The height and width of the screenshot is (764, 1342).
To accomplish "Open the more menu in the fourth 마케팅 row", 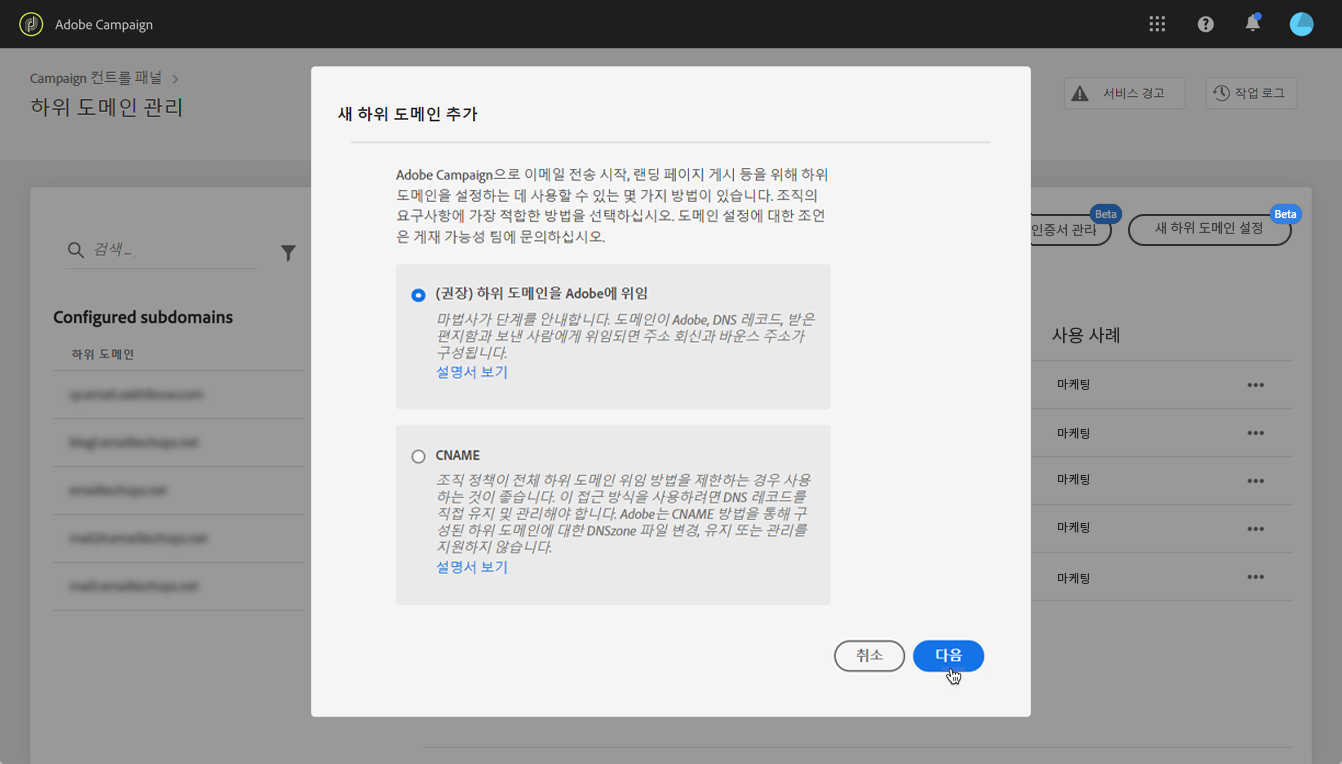I will click(x=1255, y=529).
